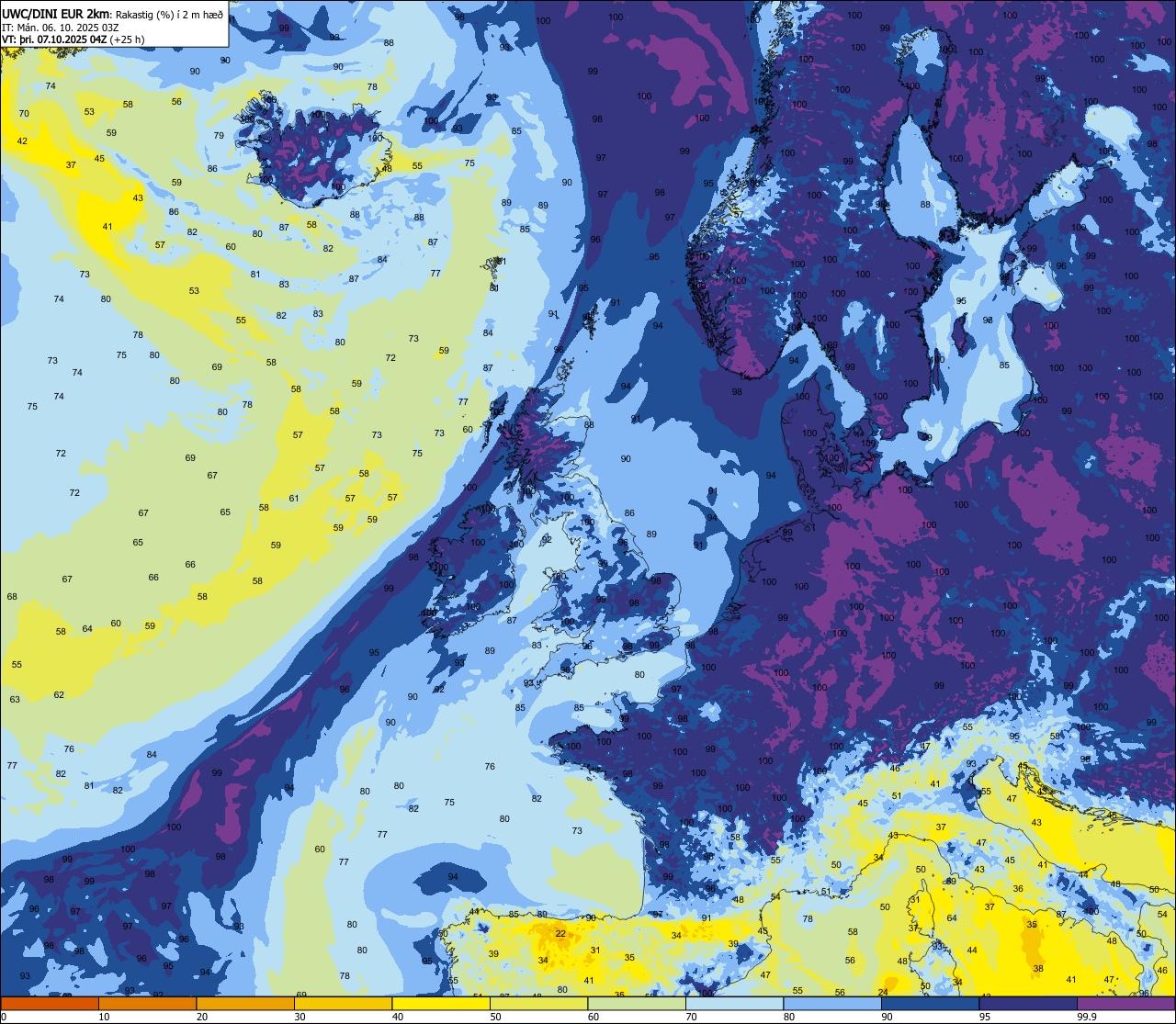The width and height of the screenshot is (1176, 1024).
Task: Click the initial time line 'IT: Mán. 06. 10. 2025 03Z'
Action: point(61,27)
